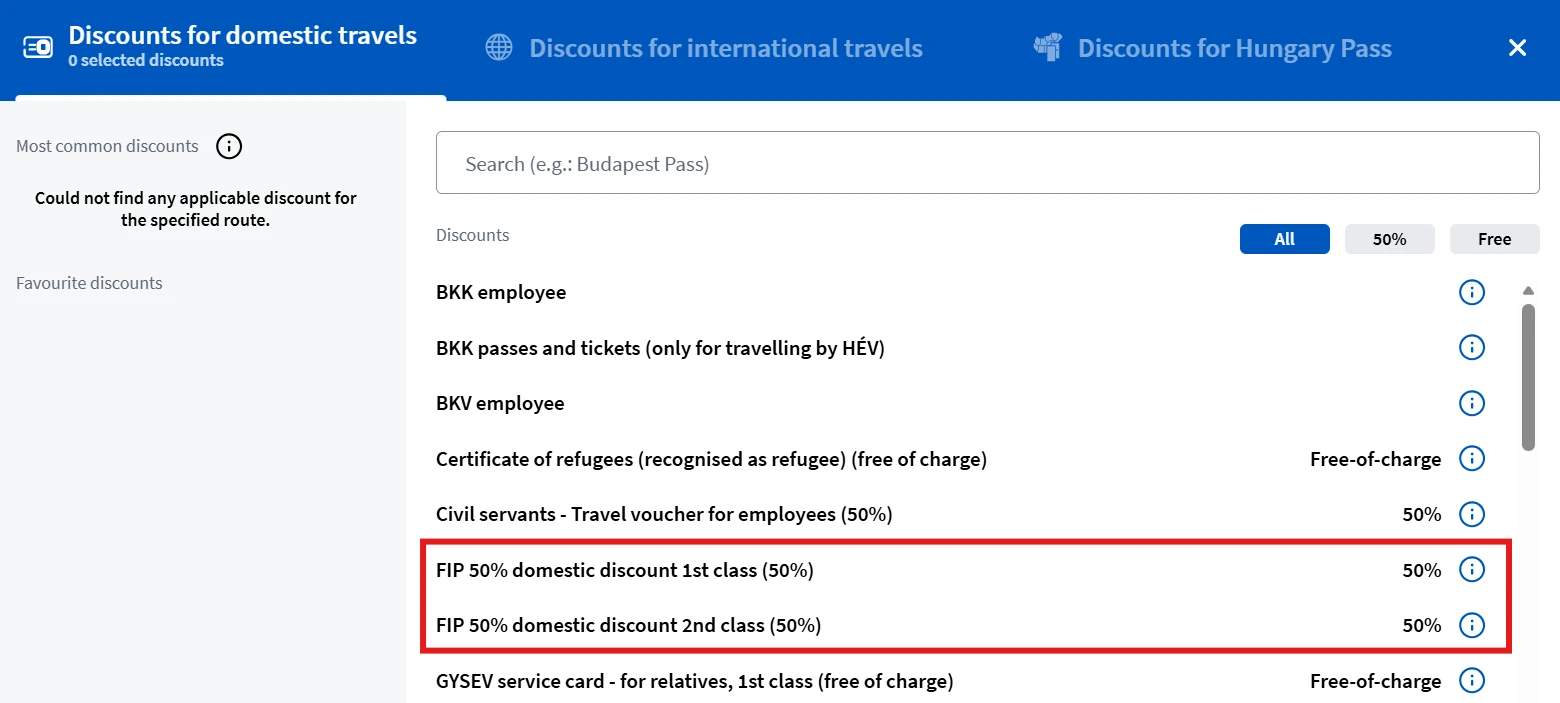Click the discounts list scrollbar thumb
Viewport: 1560px width, 703px height.
coord(1528,377)
